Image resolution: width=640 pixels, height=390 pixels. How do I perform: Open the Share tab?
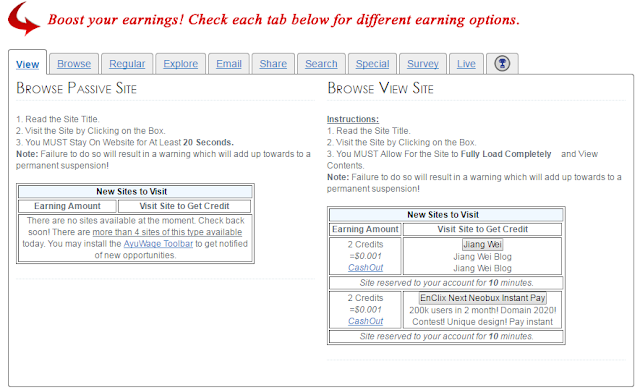click(x=273, y=64)
